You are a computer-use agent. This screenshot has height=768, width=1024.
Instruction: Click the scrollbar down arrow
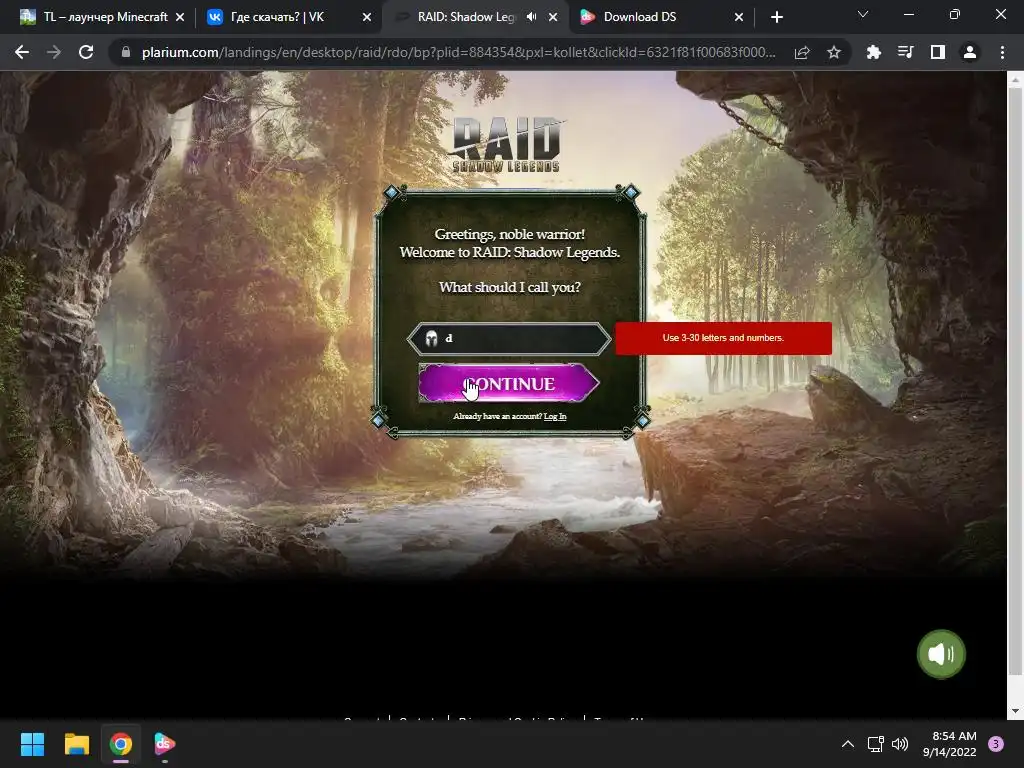1015,711
